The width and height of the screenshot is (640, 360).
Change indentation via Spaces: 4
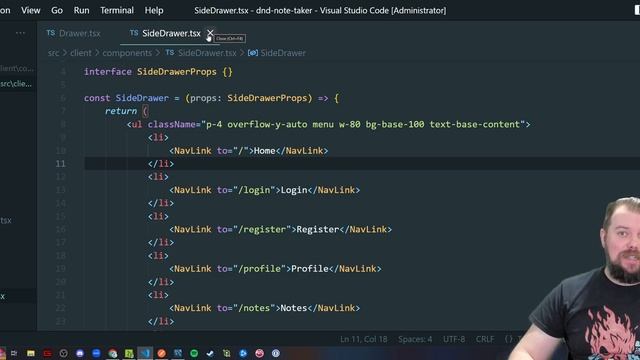415,339
